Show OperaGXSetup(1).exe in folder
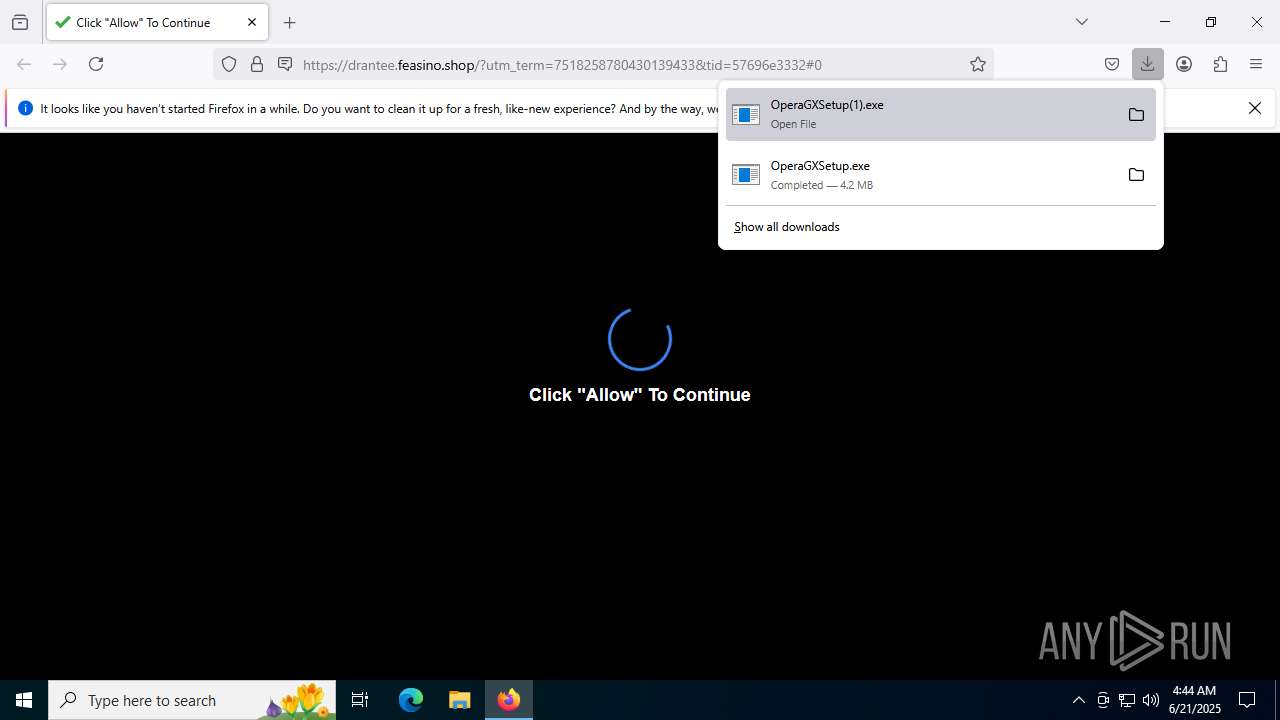Screen dimensions: 1280x720 tap(1136, 114)
